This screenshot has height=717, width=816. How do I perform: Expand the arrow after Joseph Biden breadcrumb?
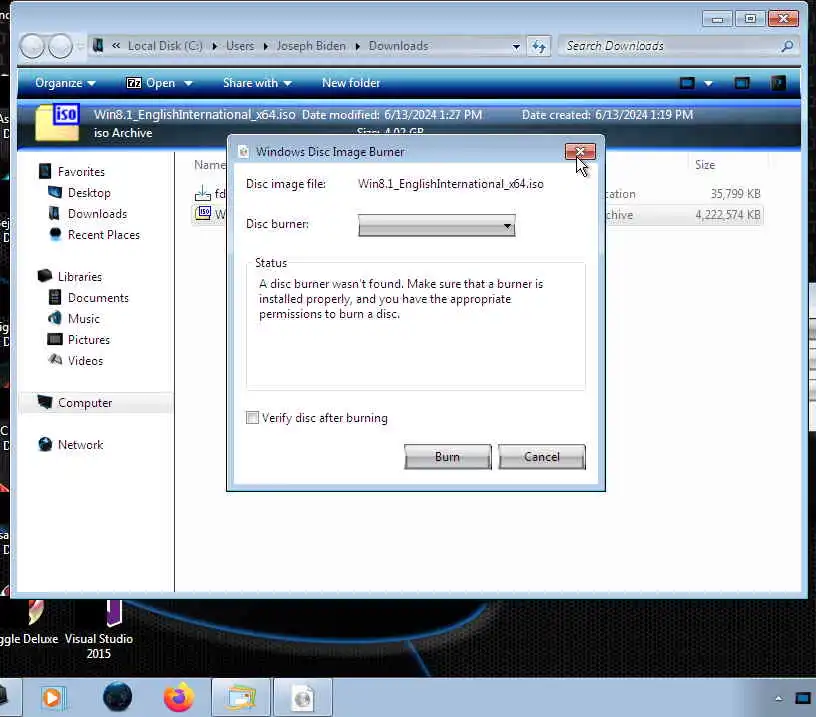[358, 46]
